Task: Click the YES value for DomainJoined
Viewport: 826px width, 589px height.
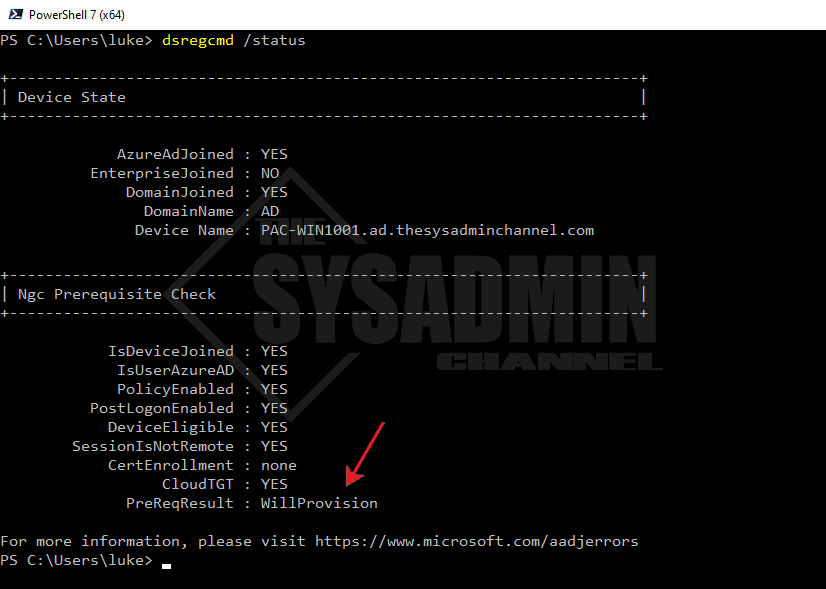Action: pyautogui.click(x=274, y=192)
